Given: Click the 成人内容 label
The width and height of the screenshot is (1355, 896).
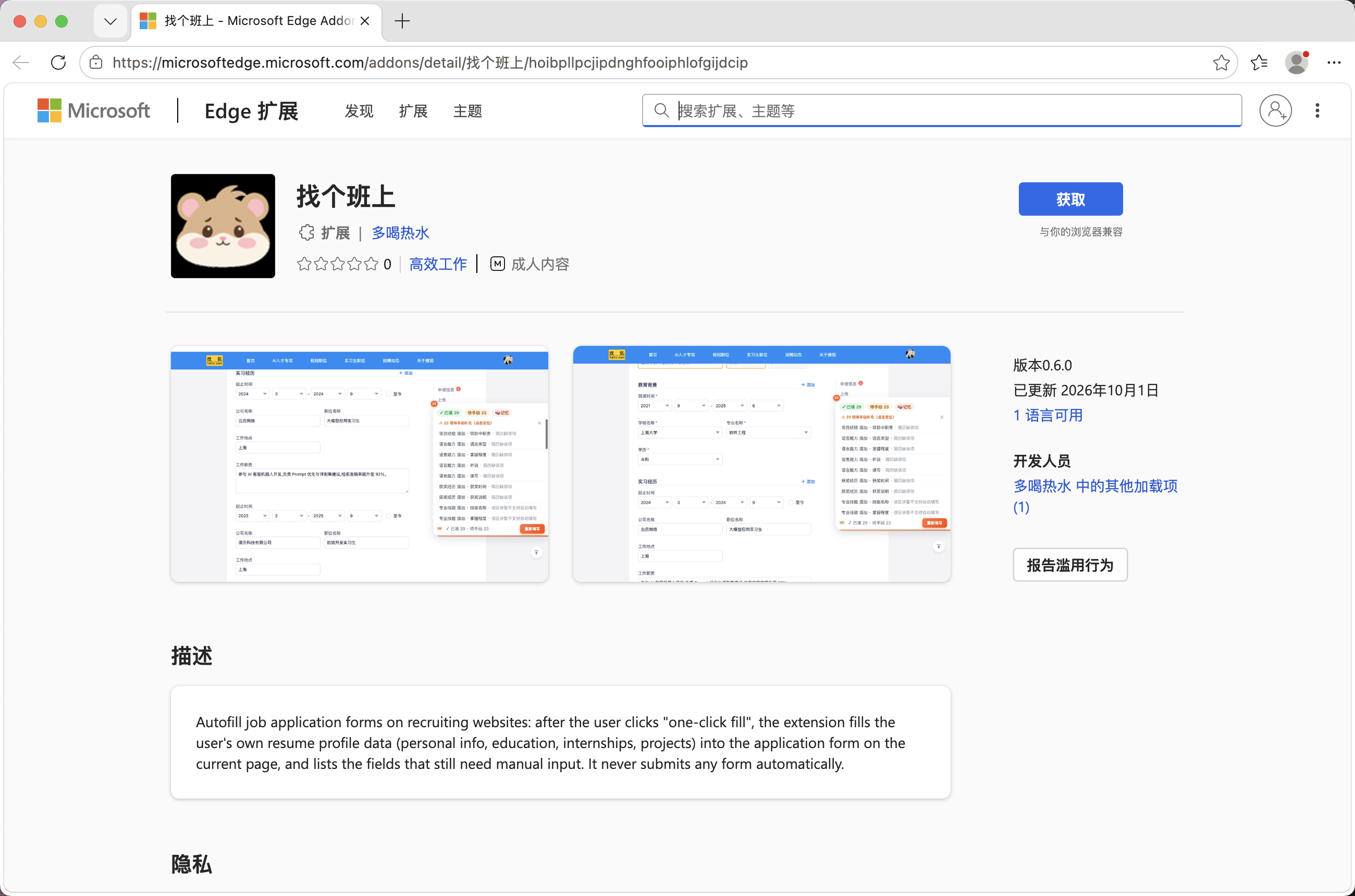Looking at the screenshot, I should click(540, 264).
